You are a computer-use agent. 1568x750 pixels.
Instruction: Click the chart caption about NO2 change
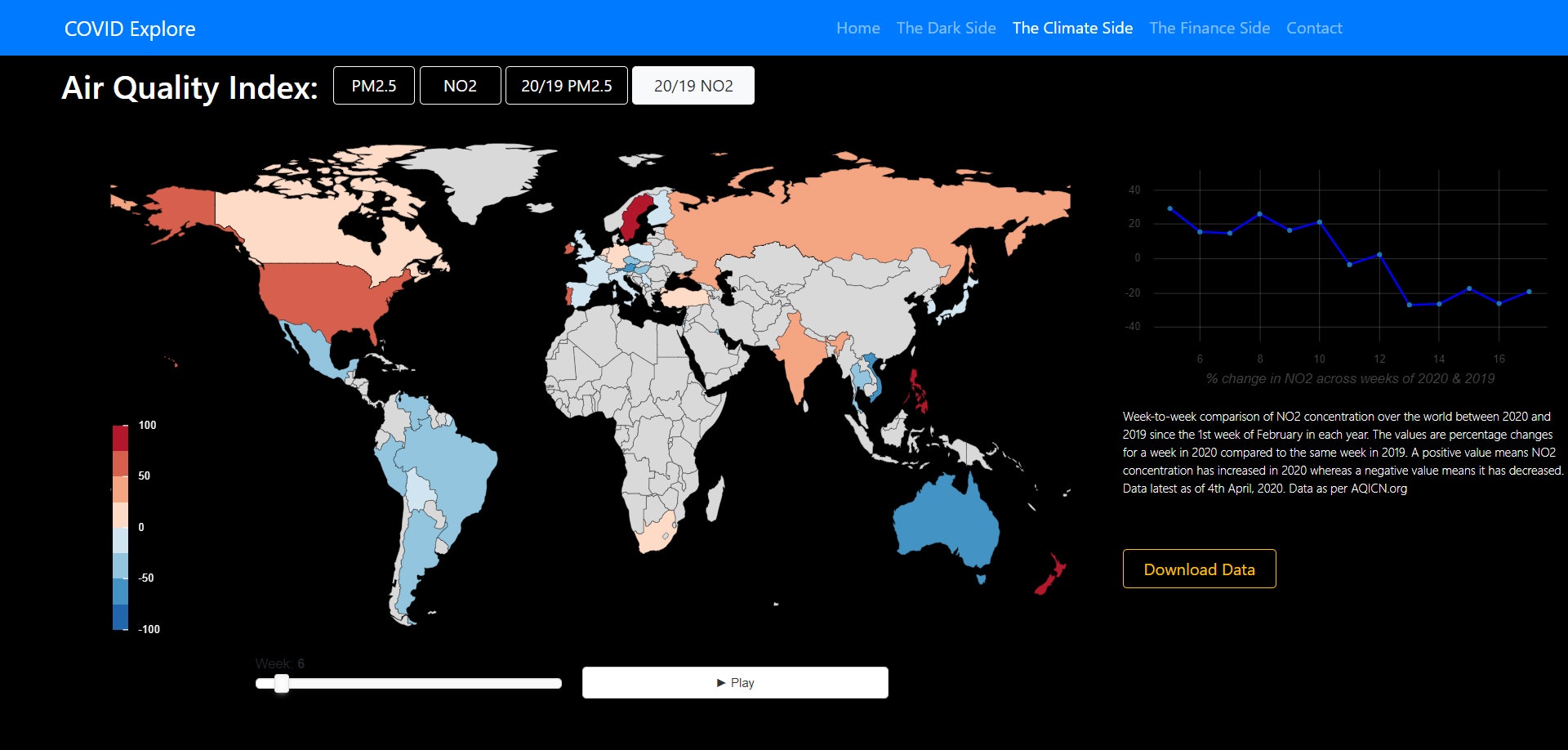click(1350, 378)
